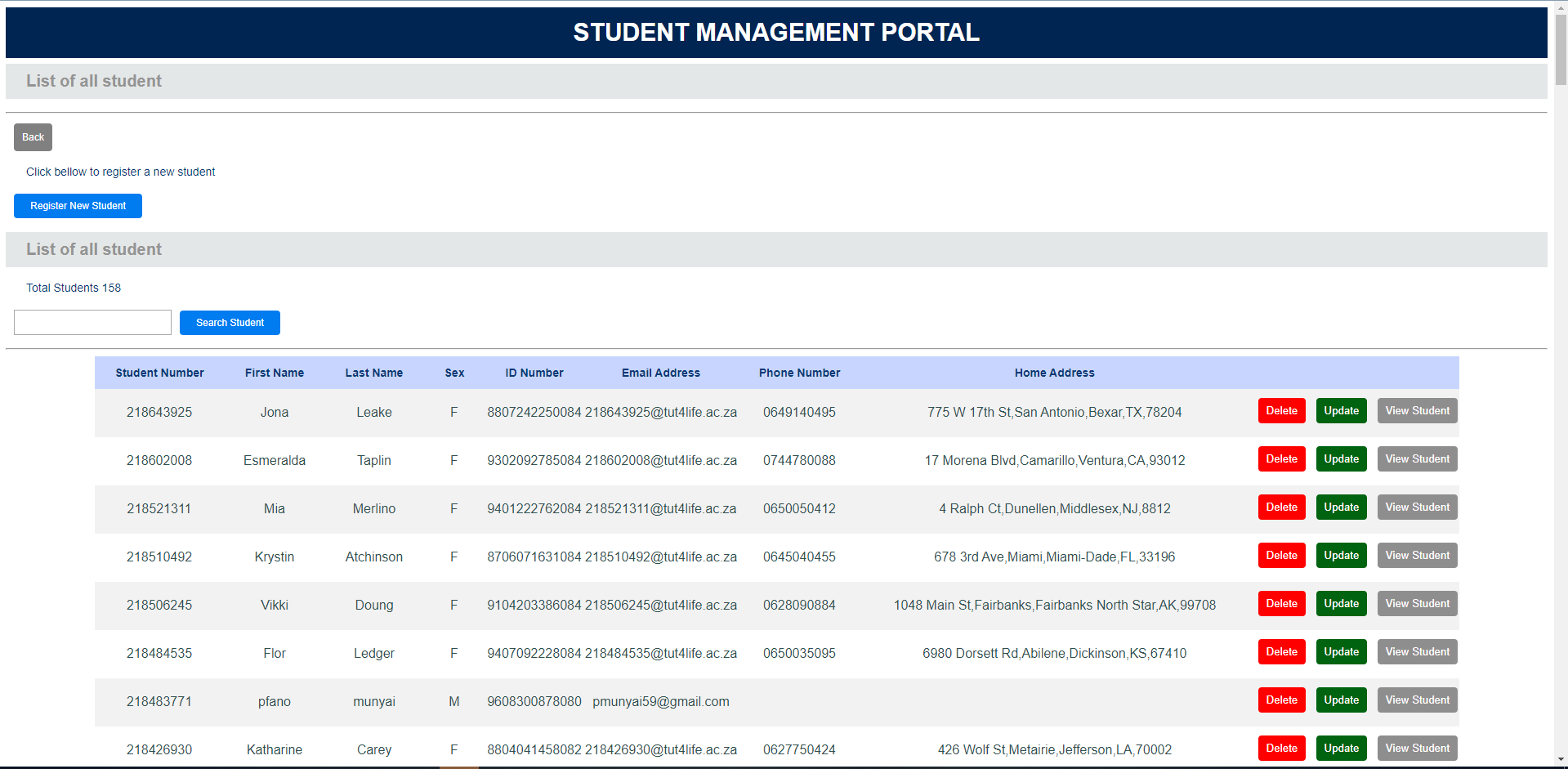Click scrollbar down arrow
Viewport: 1568px width, 769px height.
tap(1561, 761)
